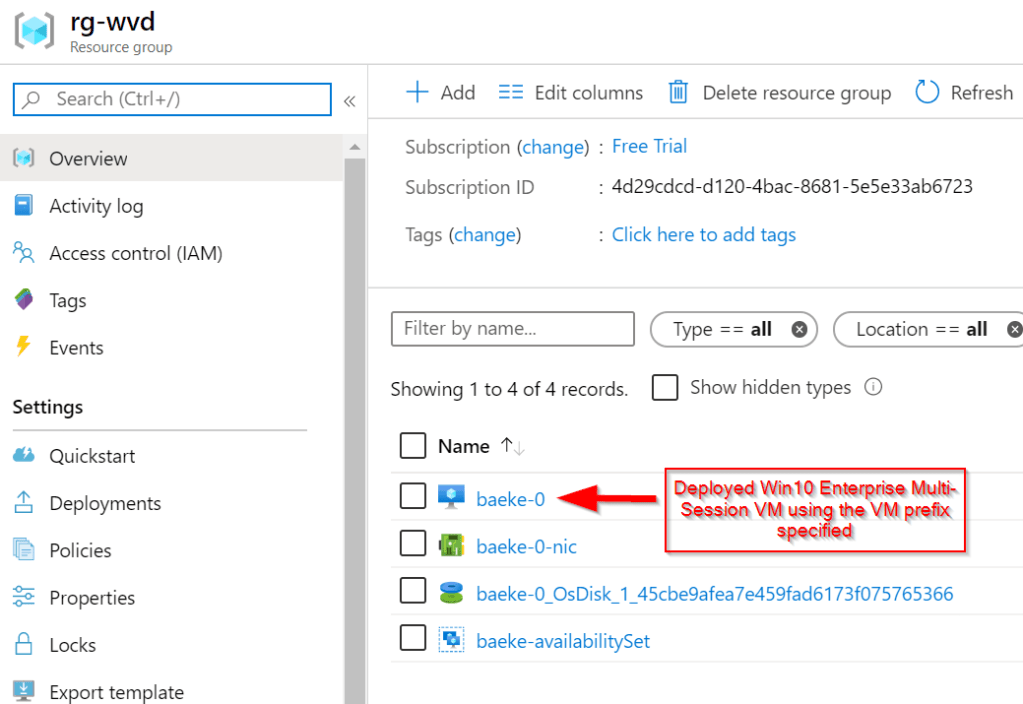Click the Locks padlock icon
This screenshot has width=1023, height=704.
(23, 645)
